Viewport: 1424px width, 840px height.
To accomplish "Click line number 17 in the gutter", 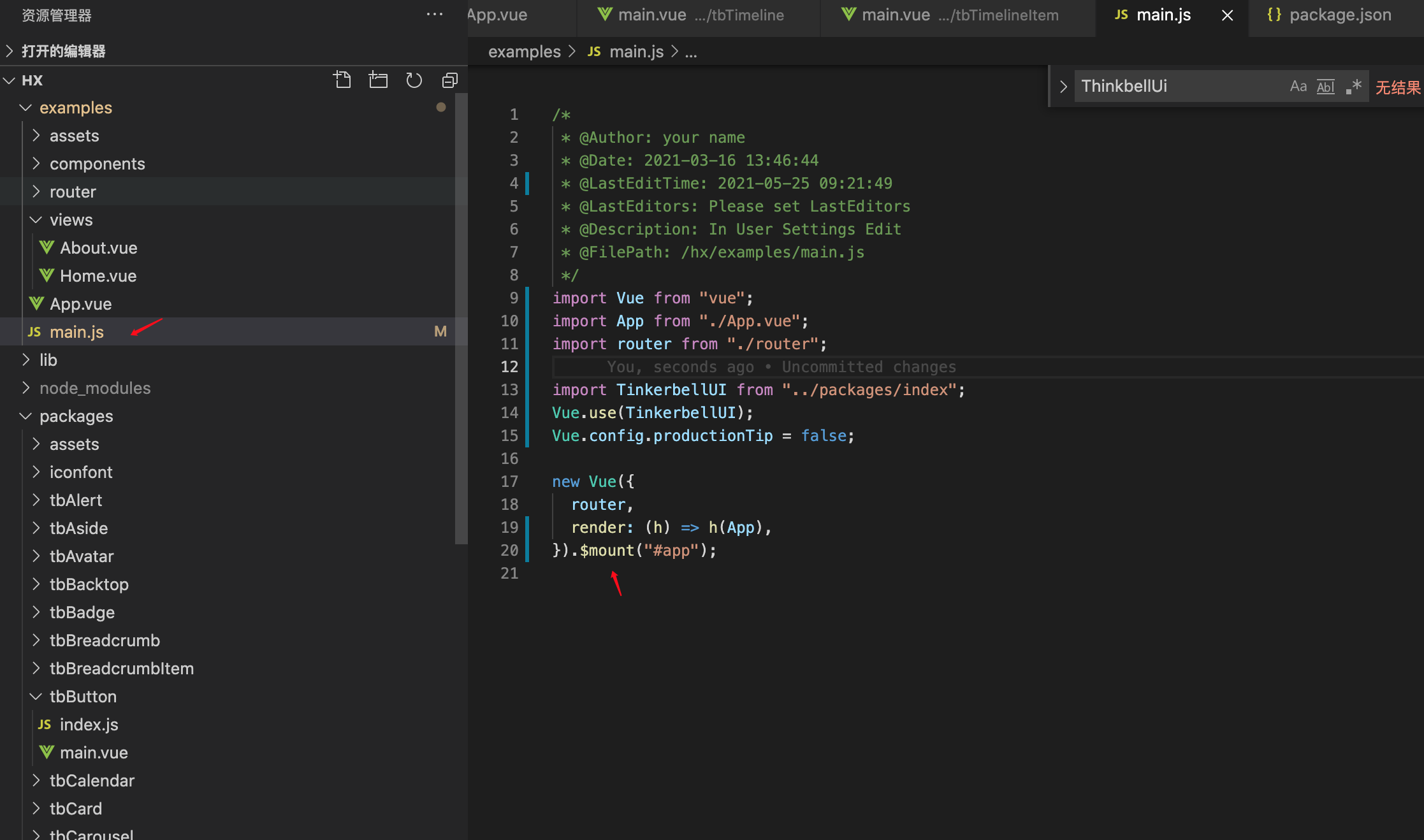I will (x=509, y=481).
